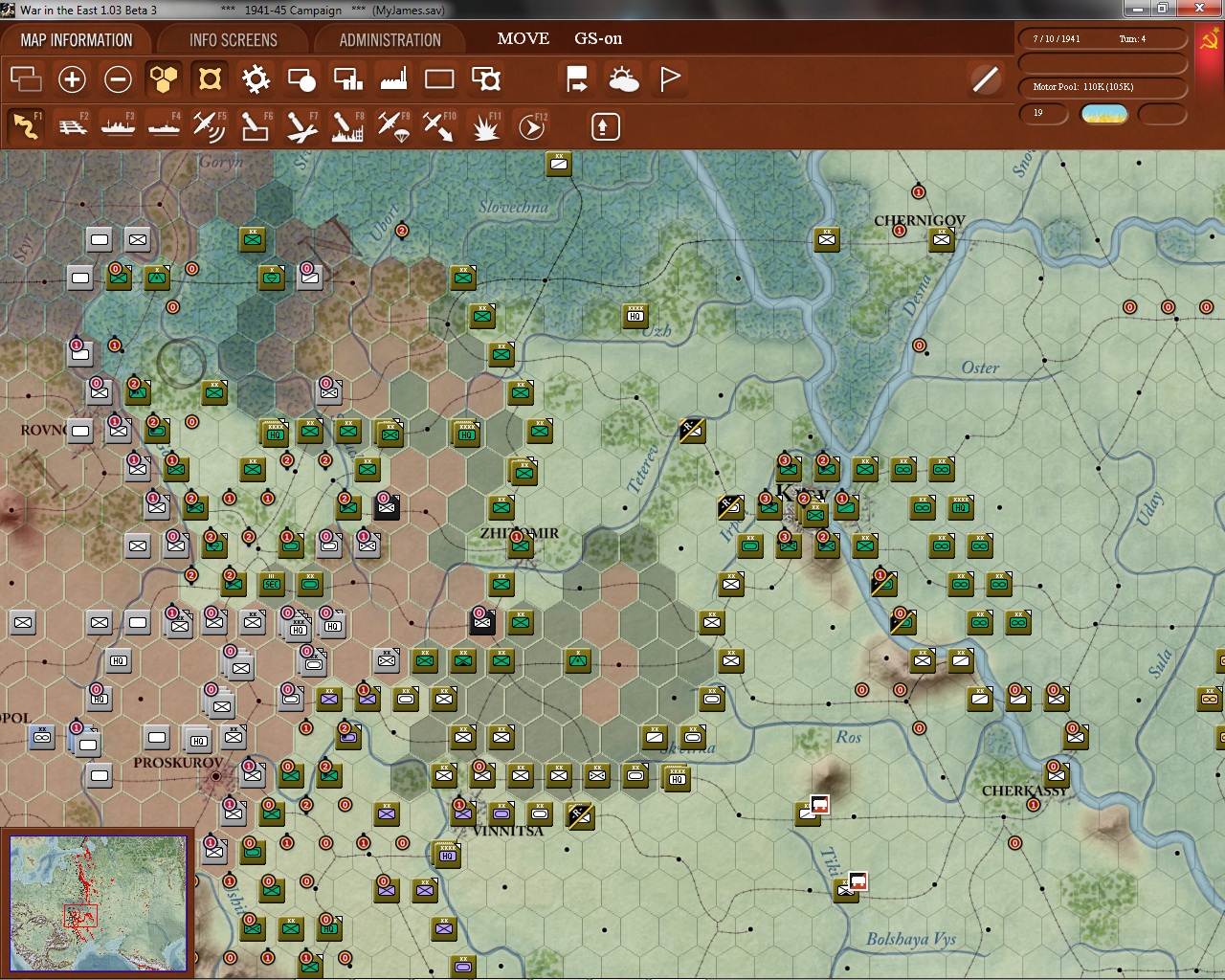Switch to the Info Screens tab
This screenshot has width=1225, height=980.
click(x=234, y=40)
